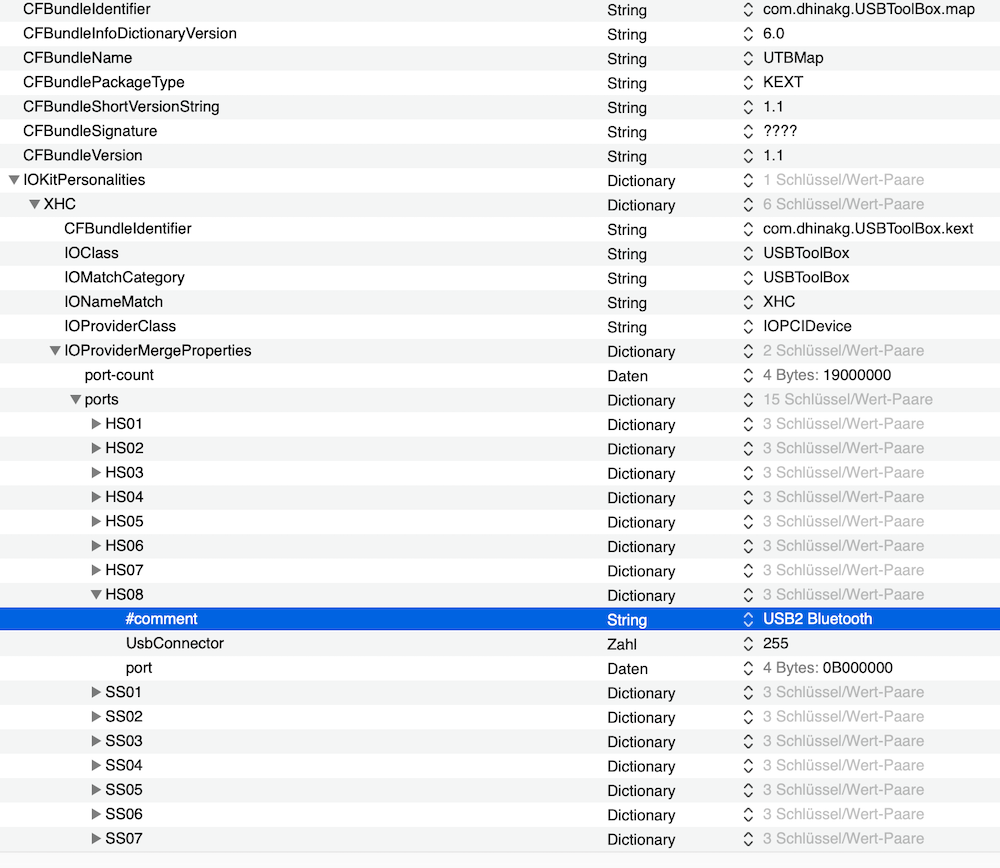1000x868 pixels.
Task: Edit the USB2 Bluetooth comment value
Action: 817,619
